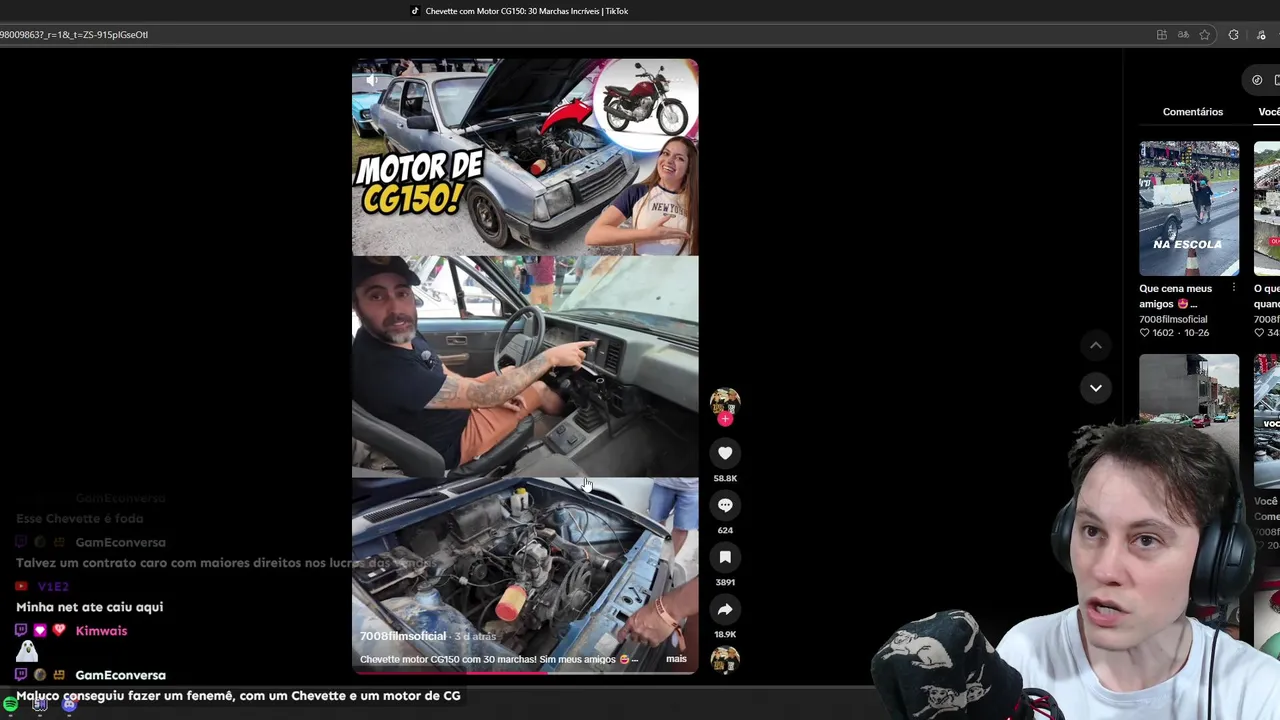Viewport: 1280px width, 720px height.
Task: Click the apps grid icon in address bar
Action: pyautogui.click(x=1161, y=35)
